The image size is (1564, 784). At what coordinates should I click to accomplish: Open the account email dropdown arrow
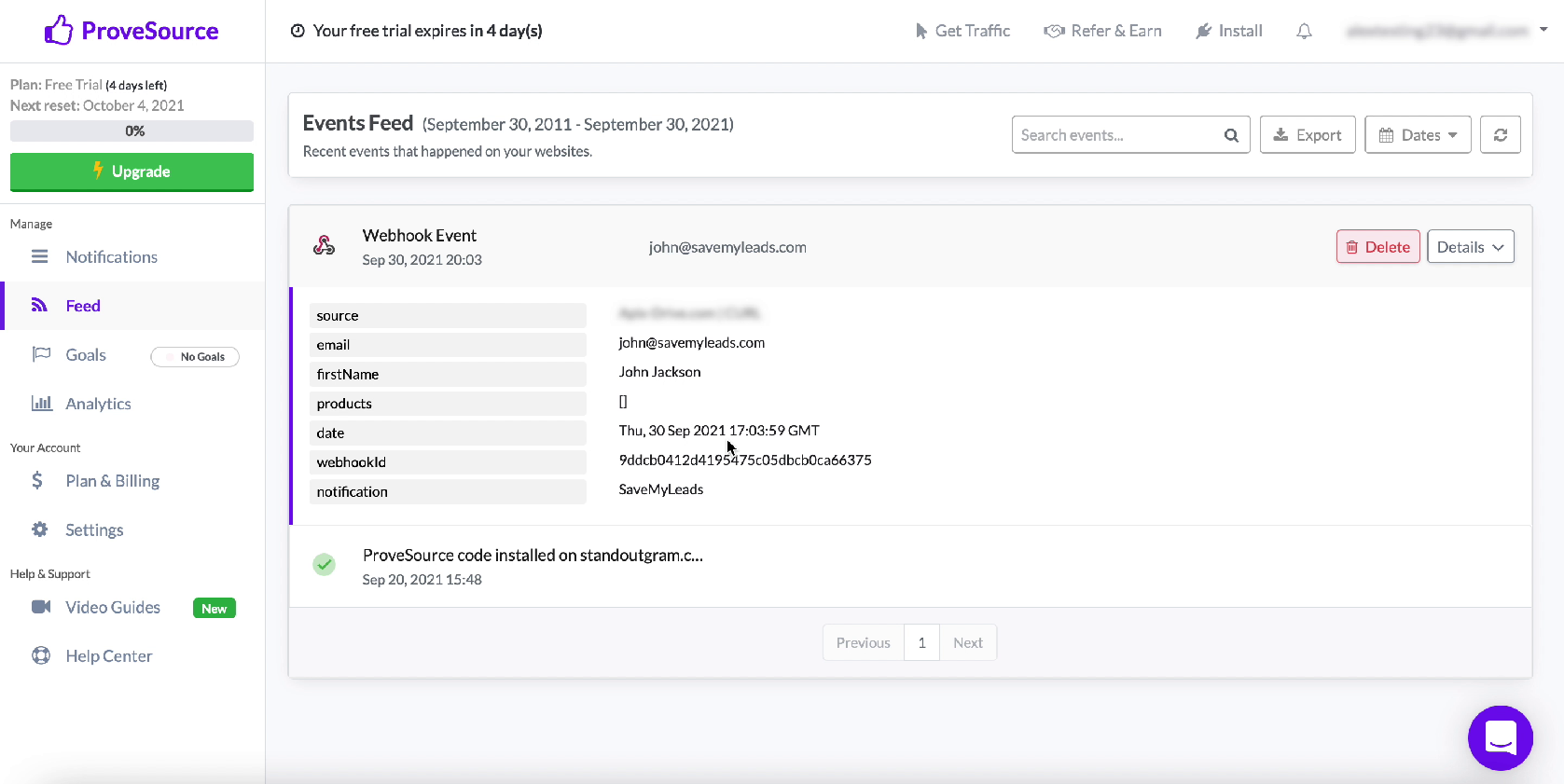tap(1543, 30)
